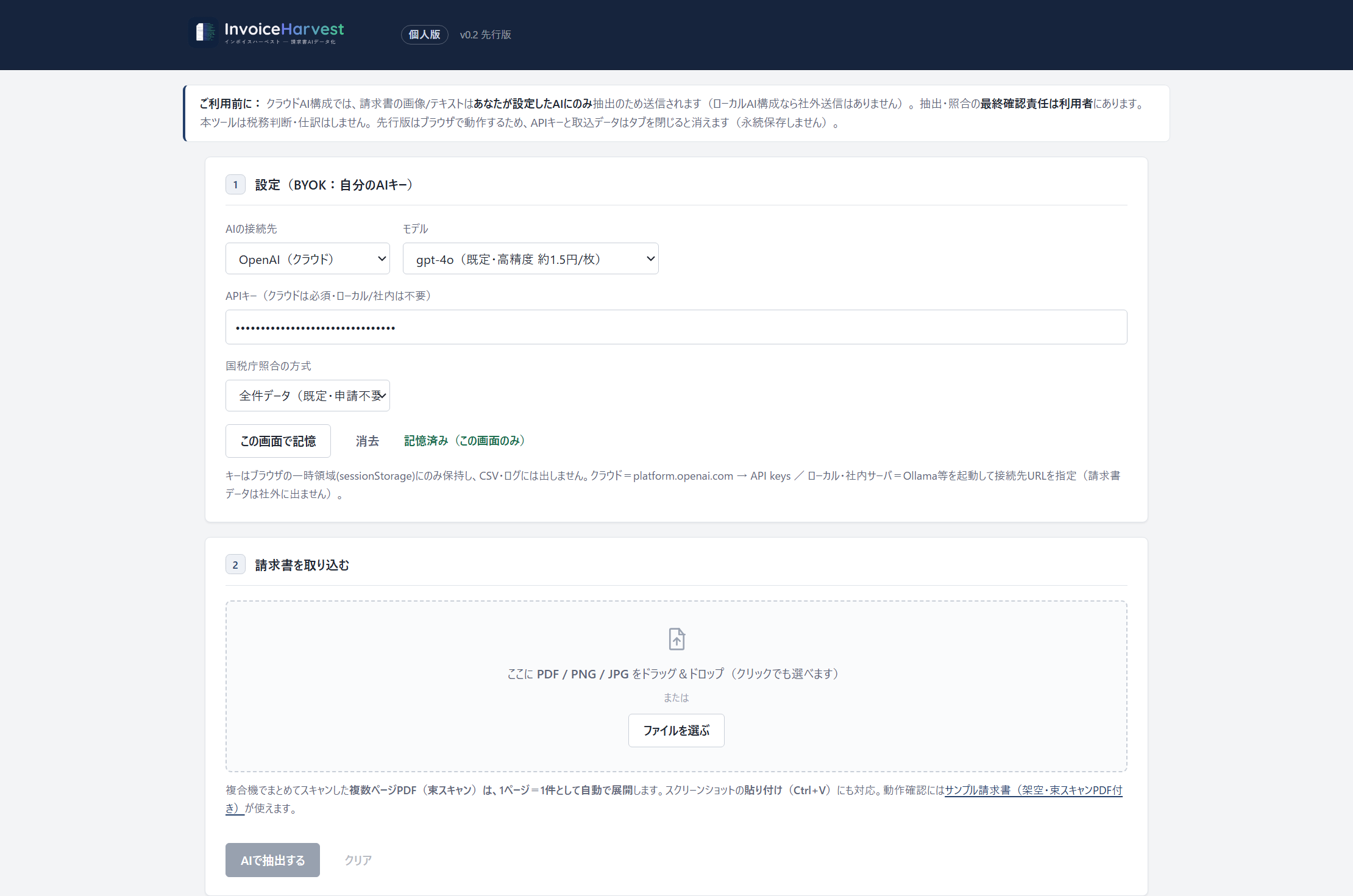Click the AIの接続先 label
Viewport: 1353px width, 896px height.
click(x=251, y=229)
